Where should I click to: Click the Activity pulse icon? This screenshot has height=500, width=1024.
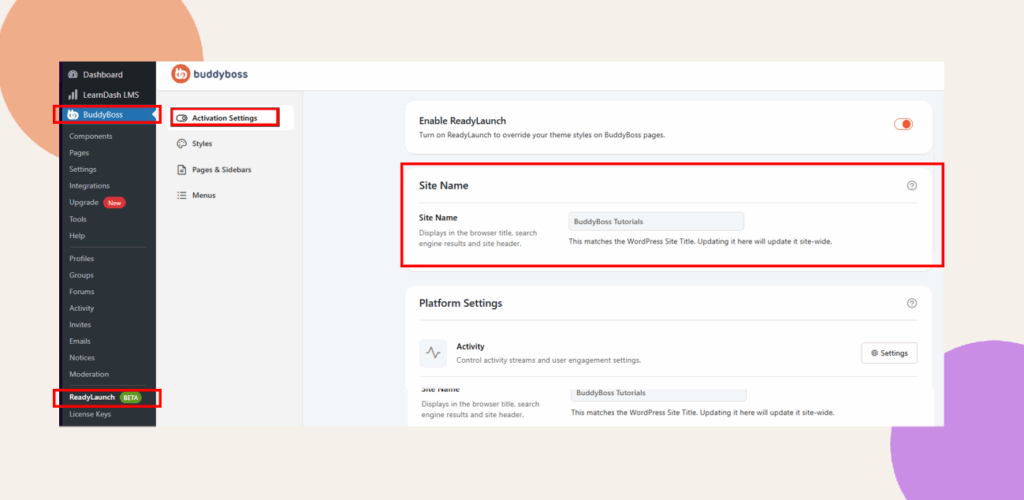click(x=433, y=353)
